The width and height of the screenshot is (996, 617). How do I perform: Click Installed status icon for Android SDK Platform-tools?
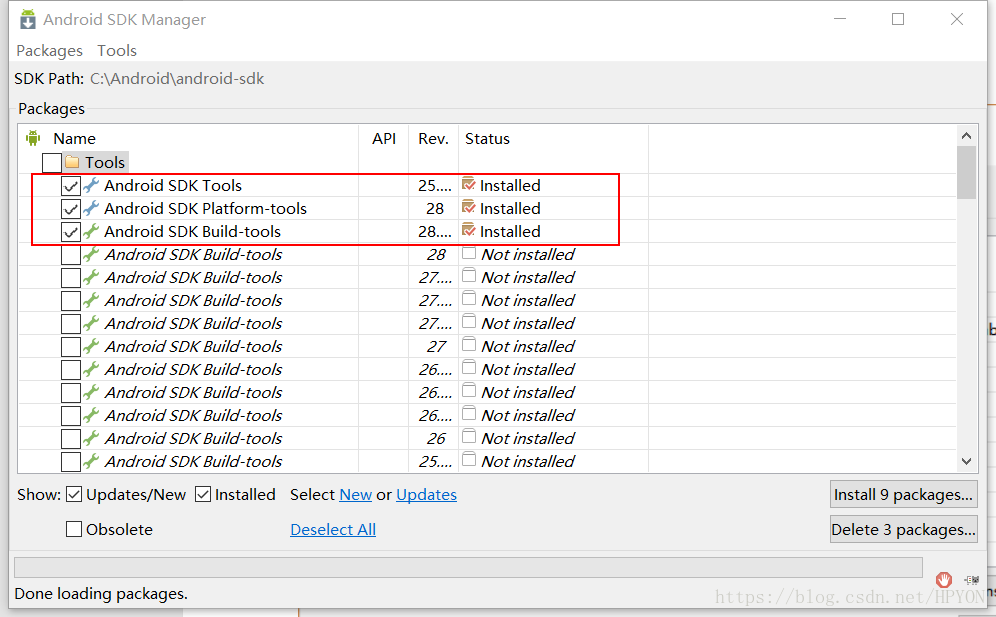point(469,207)
